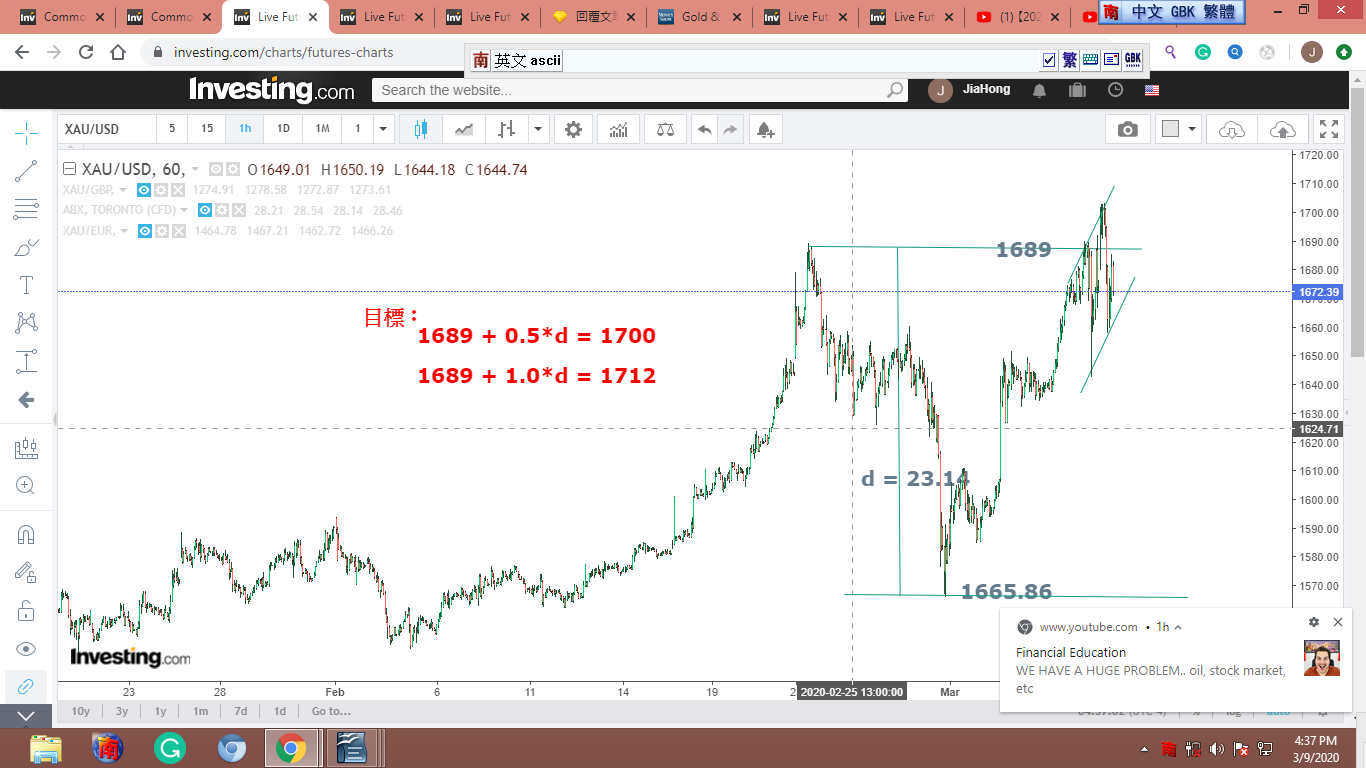Open the chart settings gear
This screenshot has height=768, width=1366.
(573, 129)
